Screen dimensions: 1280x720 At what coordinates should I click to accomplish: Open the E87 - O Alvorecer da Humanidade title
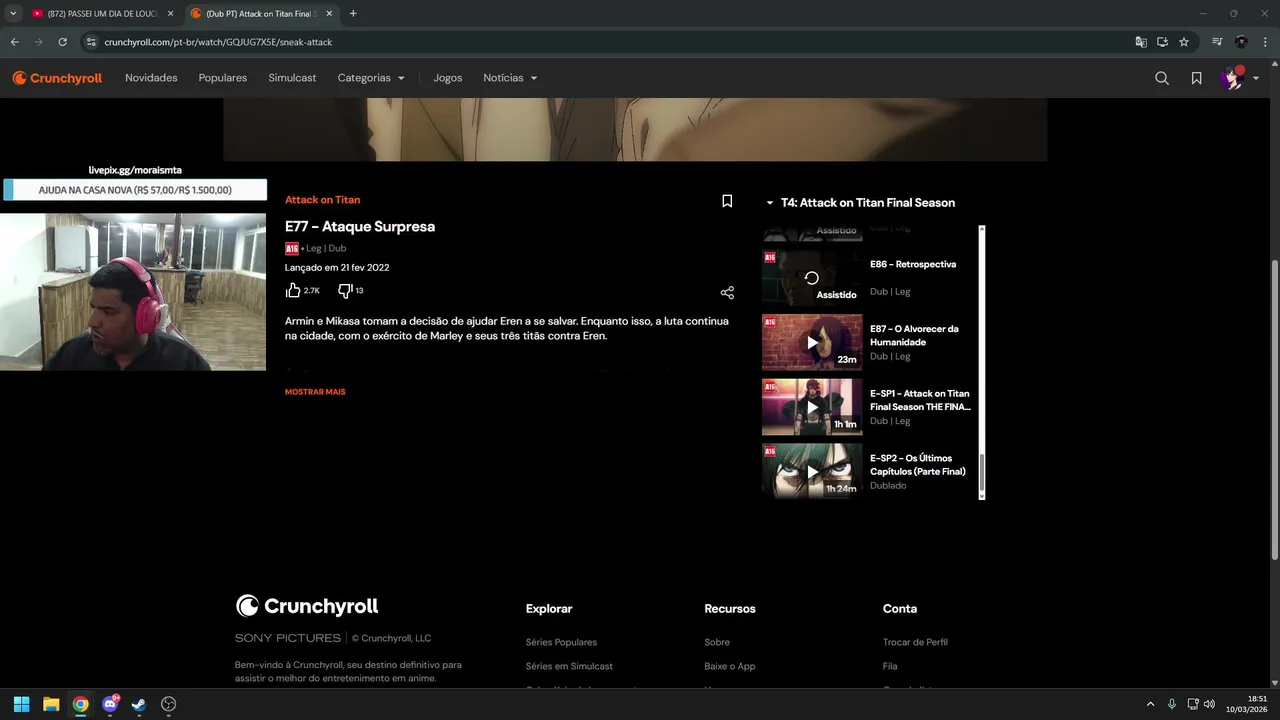914,335
